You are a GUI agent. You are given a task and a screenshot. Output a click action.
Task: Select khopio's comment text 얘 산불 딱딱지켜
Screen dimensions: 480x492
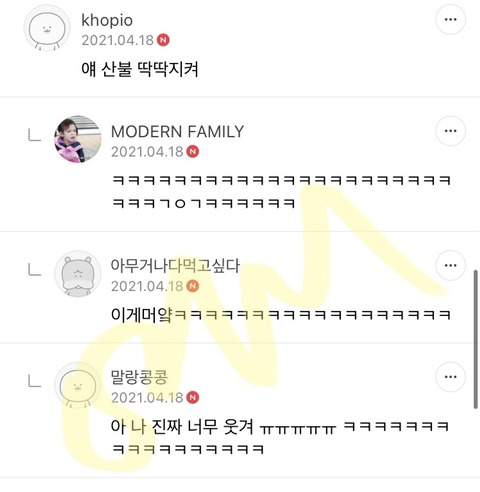(140, 69)
